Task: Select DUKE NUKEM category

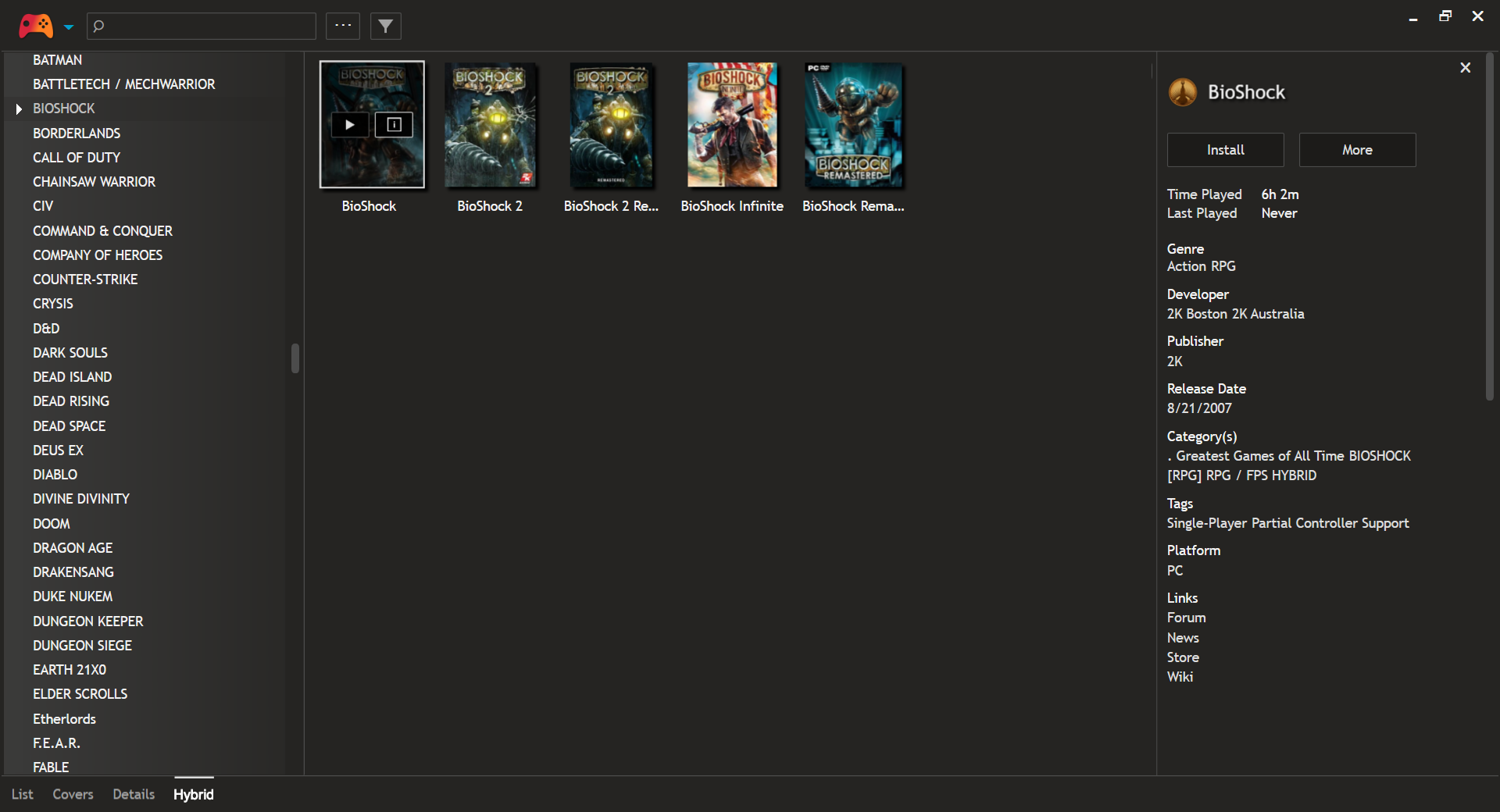Action: point(73,597)
